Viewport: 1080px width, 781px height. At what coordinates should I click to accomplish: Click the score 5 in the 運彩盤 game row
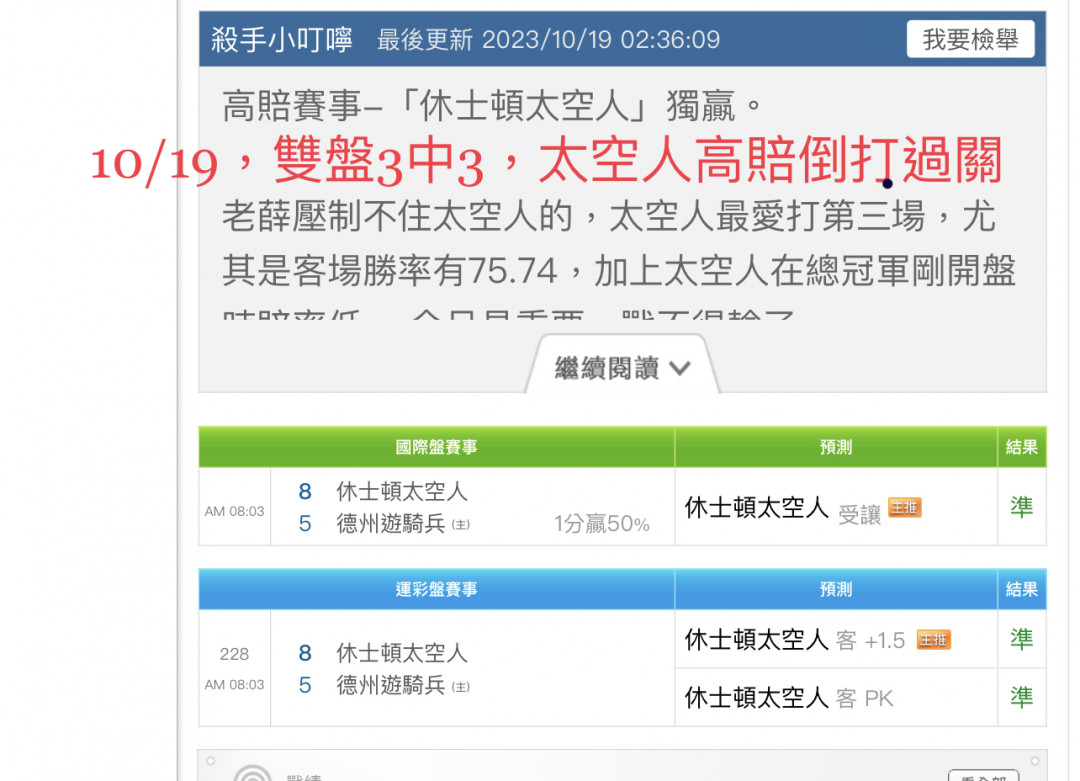305,685
